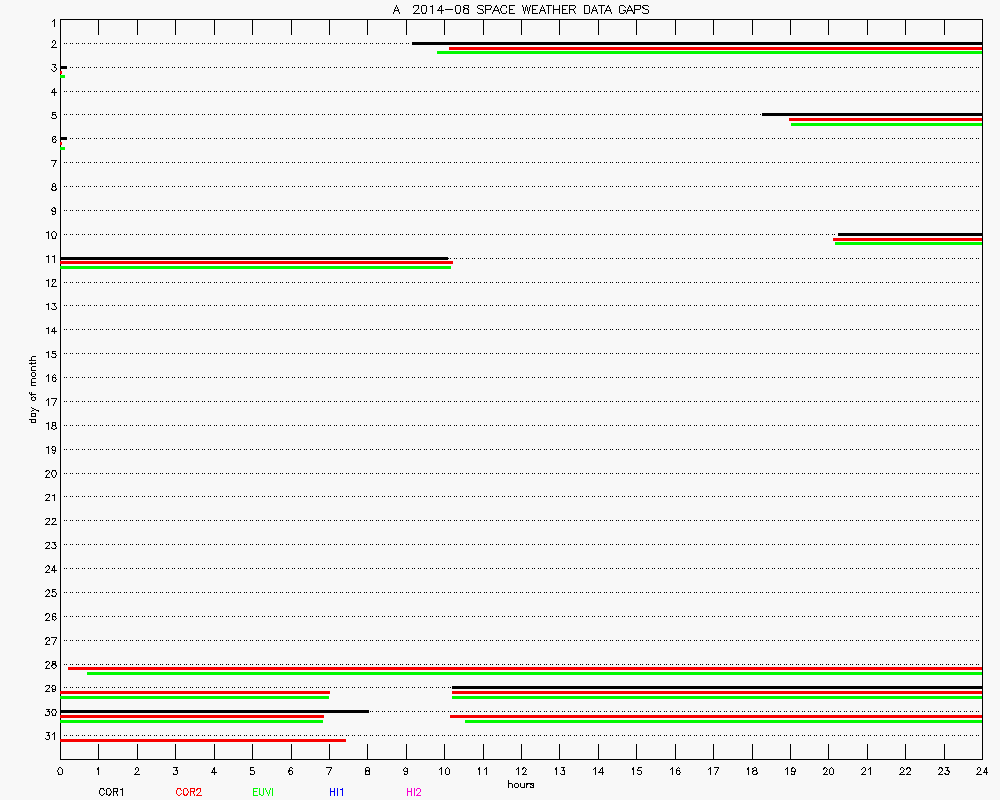
Task: Click the hour 24 tick label
Action: pos(981,771)
